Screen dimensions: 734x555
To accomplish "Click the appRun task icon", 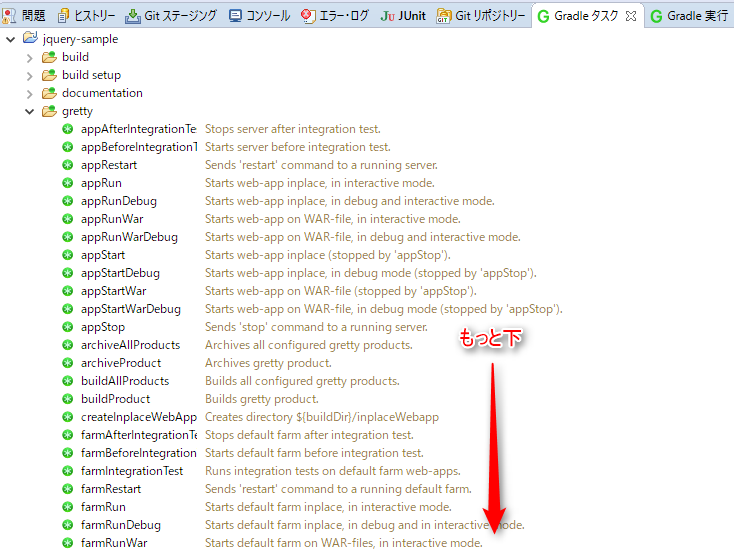I will pos(68,183).
